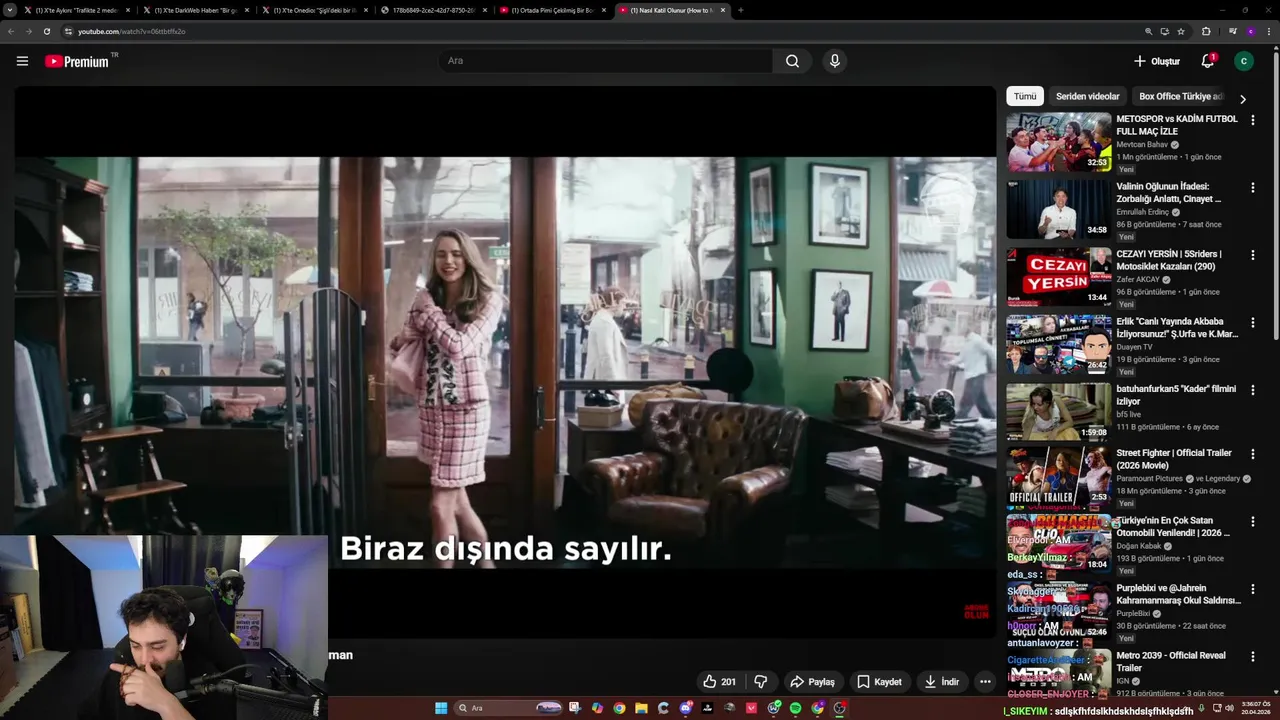Visit Zafer AKCAY channel name
This screenshot has width=1280, height=720.
(1138, 279)
